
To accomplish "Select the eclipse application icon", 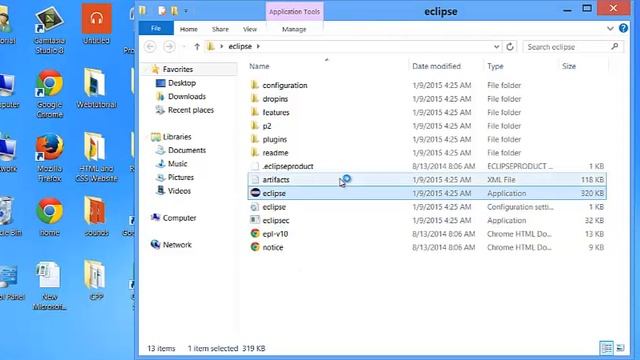I will pos(255,193).
